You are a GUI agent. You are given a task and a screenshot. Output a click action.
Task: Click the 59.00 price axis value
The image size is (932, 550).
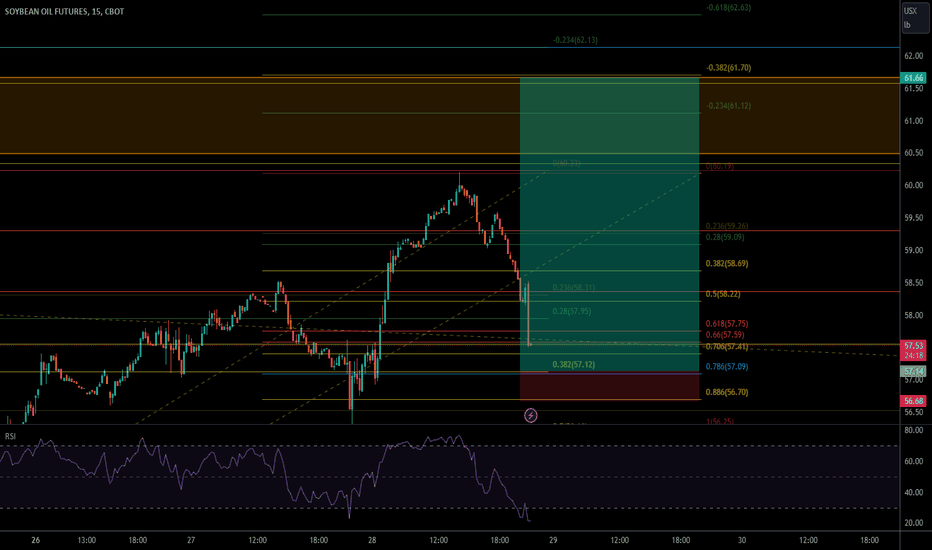click(914, 250)
